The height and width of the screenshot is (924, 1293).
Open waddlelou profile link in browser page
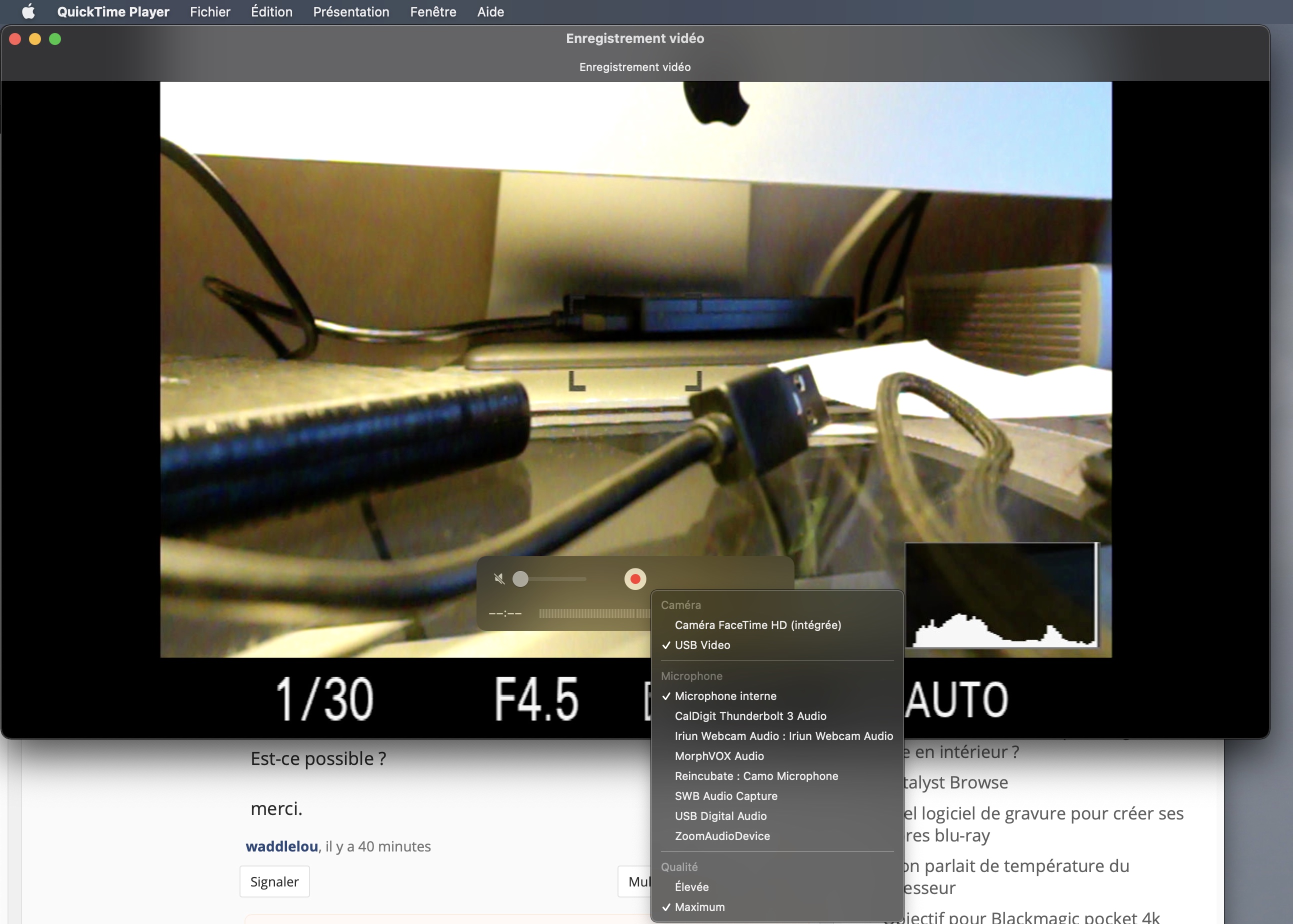(281, 846)
